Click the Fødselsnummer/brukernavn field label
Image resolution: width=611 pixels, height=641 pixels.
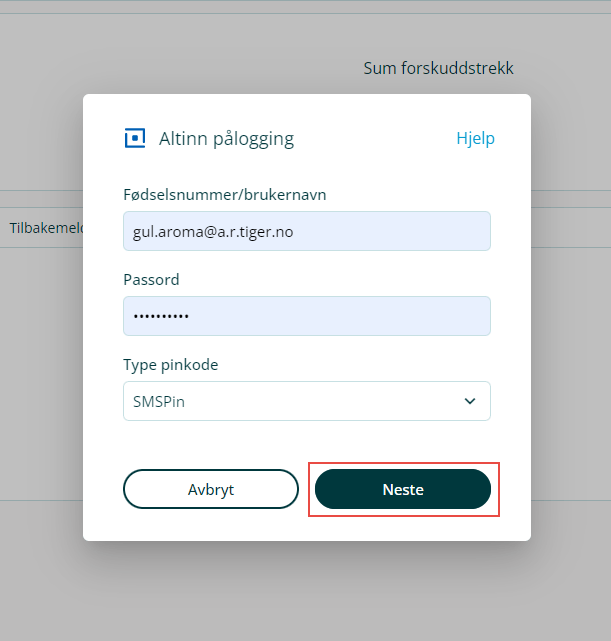pos(224,194)
